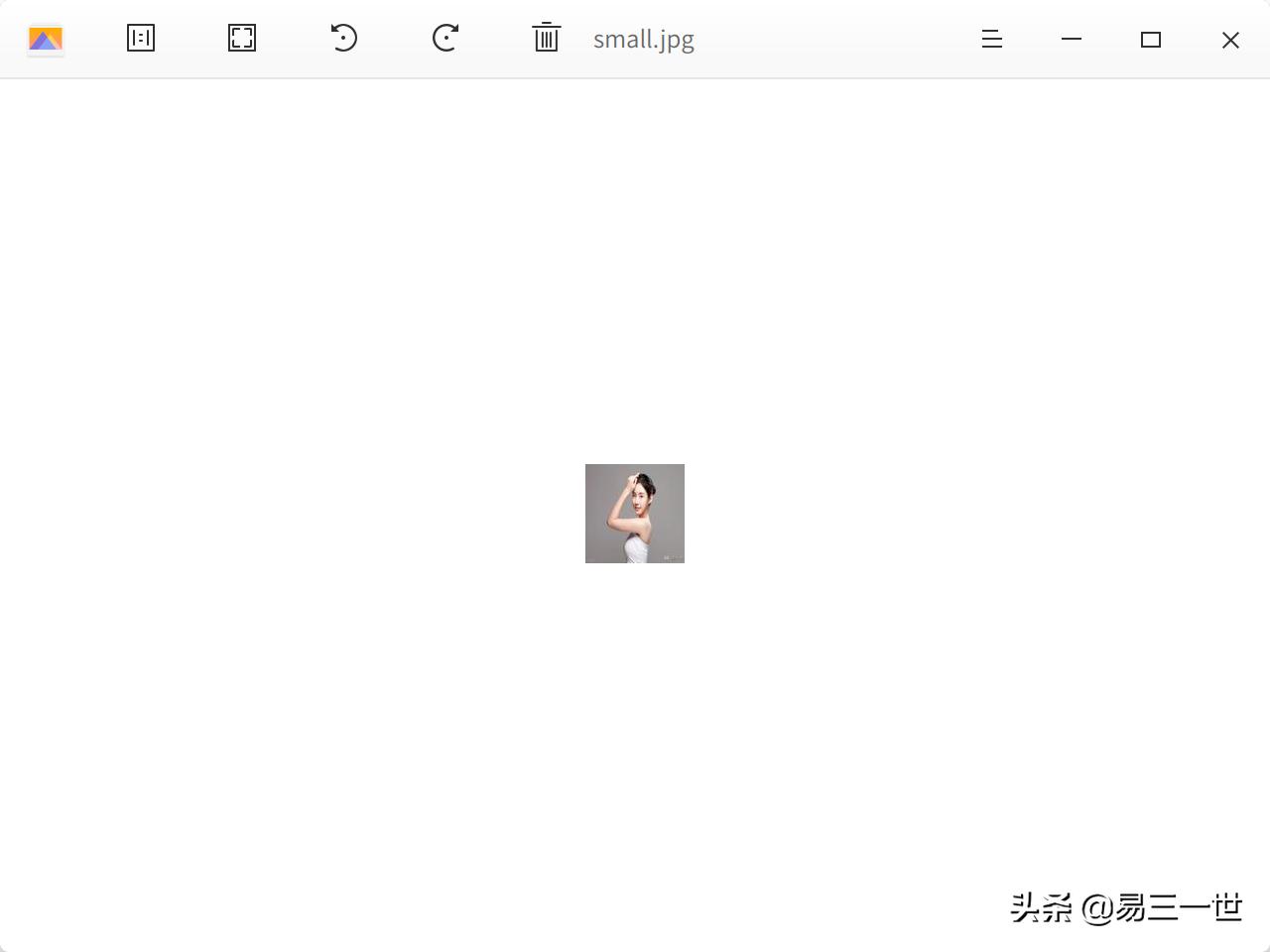Click the photo of the woman
This screenshot has height=952, width=1270.
tap(634, 513)
